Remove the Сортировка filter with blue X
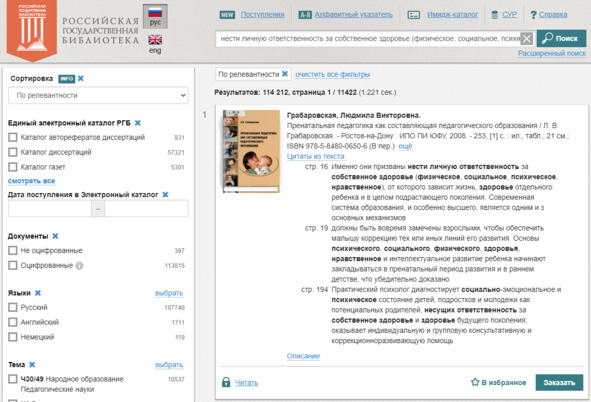The height and width of the screenshot is (402, 591). pos(81,79)
